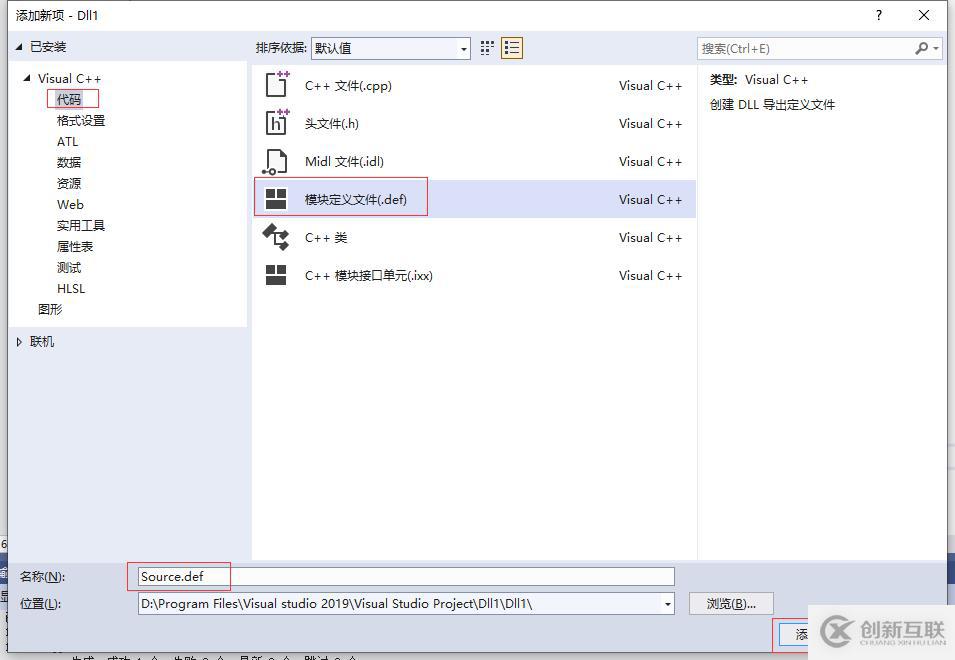Collapse the Visual C++ tree node
This screenshot has height=660, width=955.
point(27,78)
